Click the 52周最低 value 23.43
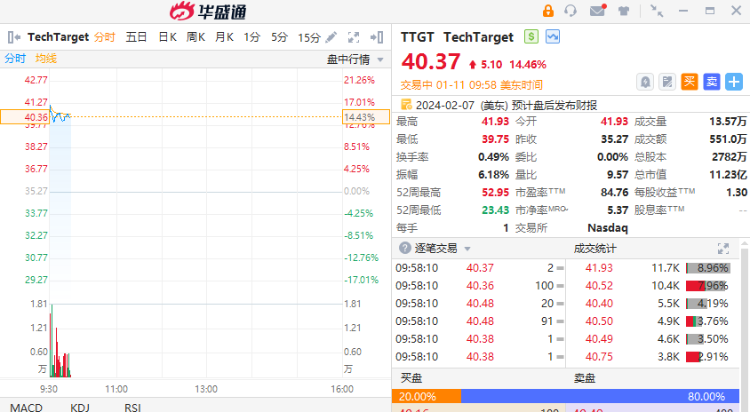Image resolution: width=750 pixels, height=412 pixels. click(x=495, y=210)
